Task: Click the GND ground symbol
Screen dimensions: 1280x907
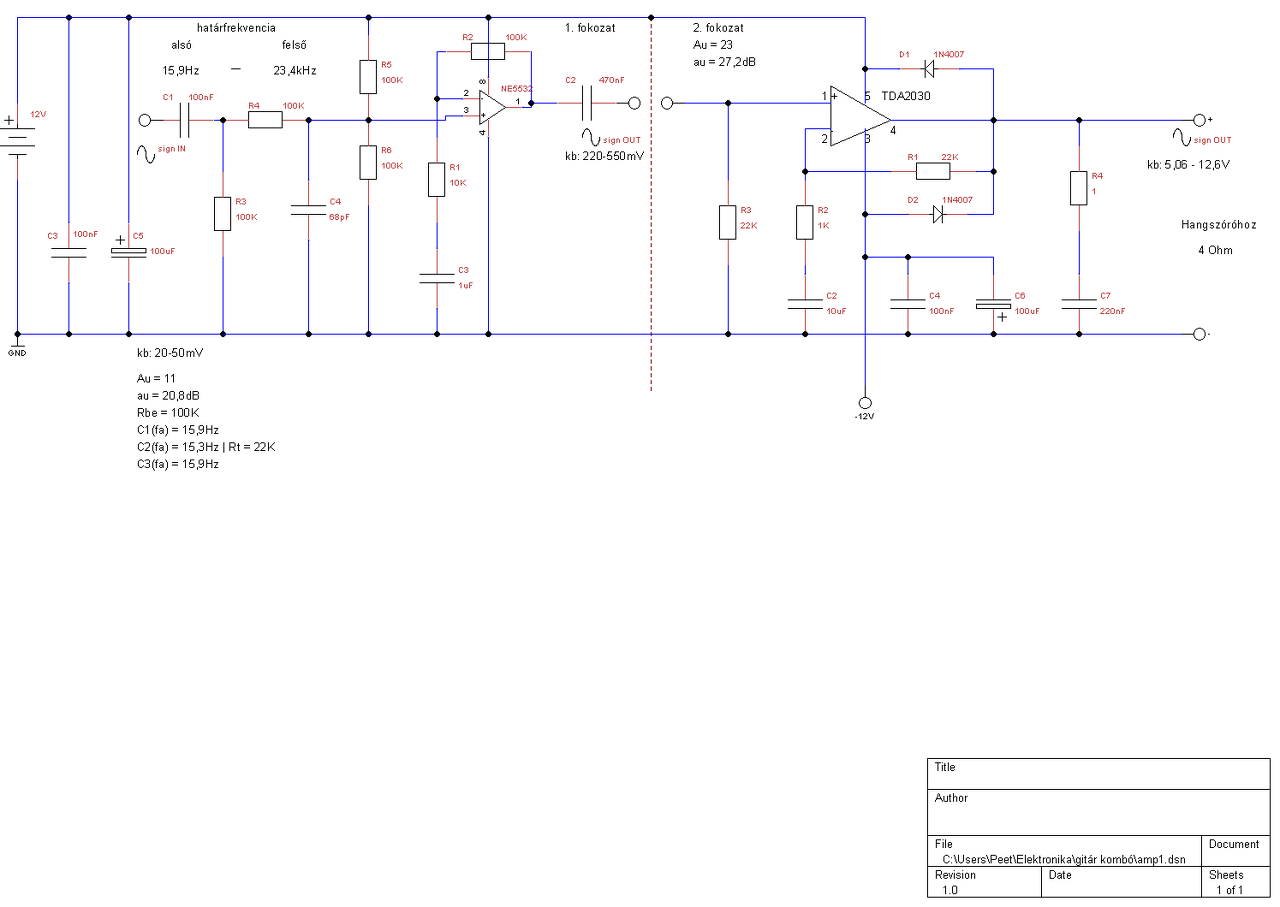Action: 17,343
